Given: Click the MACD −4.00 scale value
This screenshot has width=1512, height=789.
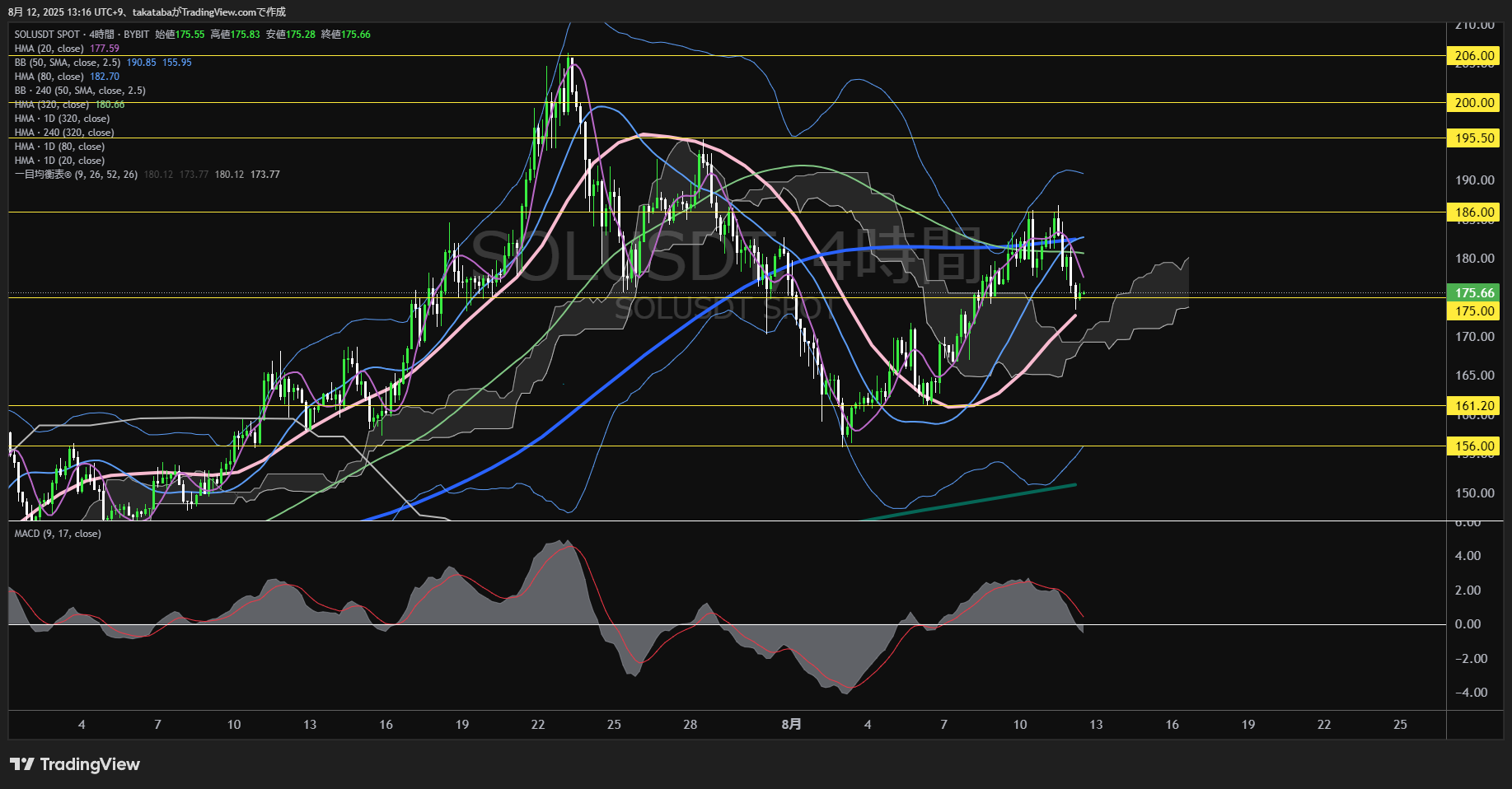Looking at the screenshot, I should coord(1471,693).
